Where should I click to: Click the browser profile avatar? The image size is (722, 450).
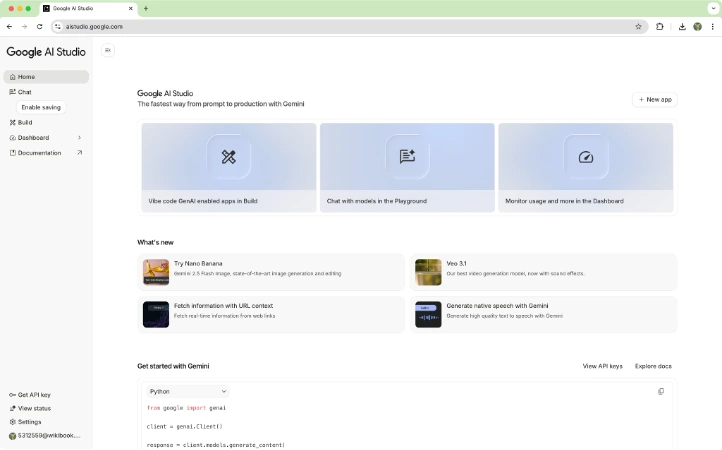[698, 27]
